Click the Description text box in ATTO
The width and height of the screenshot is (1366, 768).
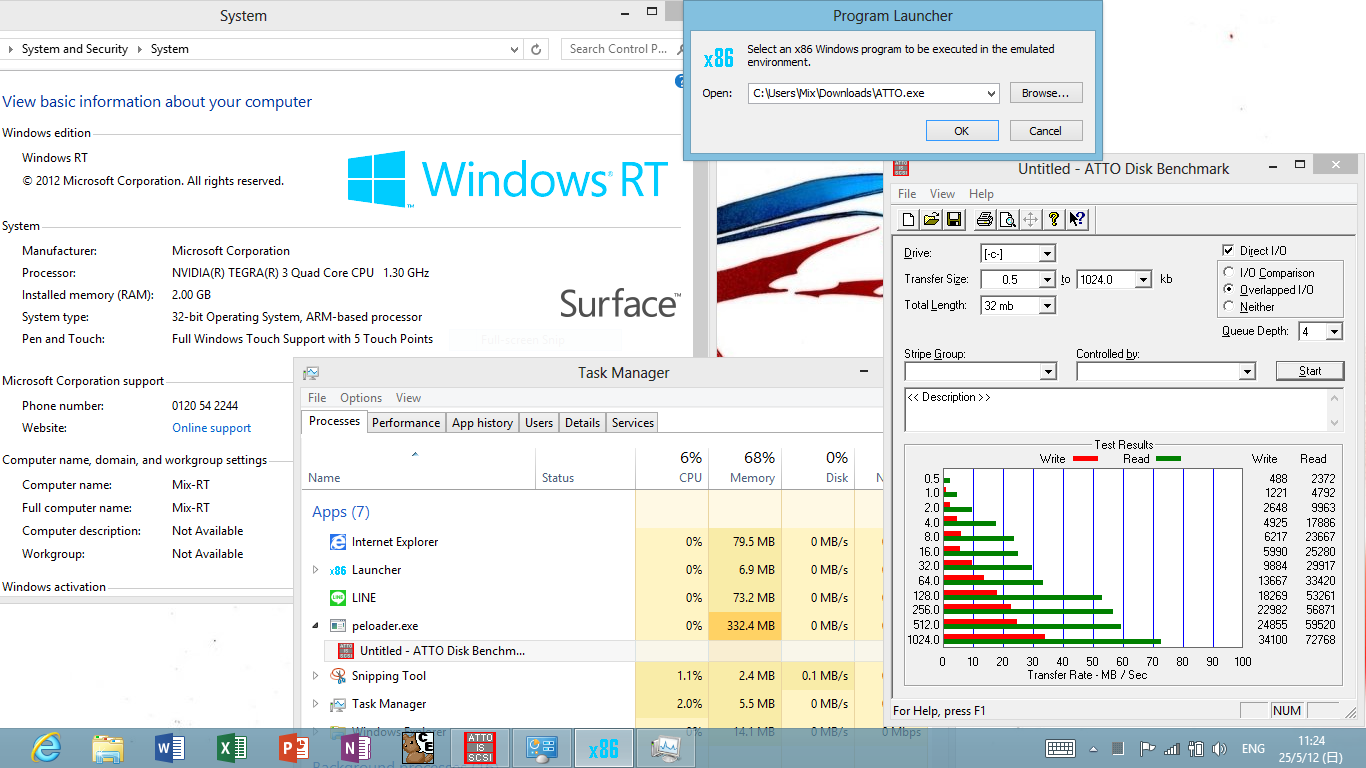(x=1124, y=410)
